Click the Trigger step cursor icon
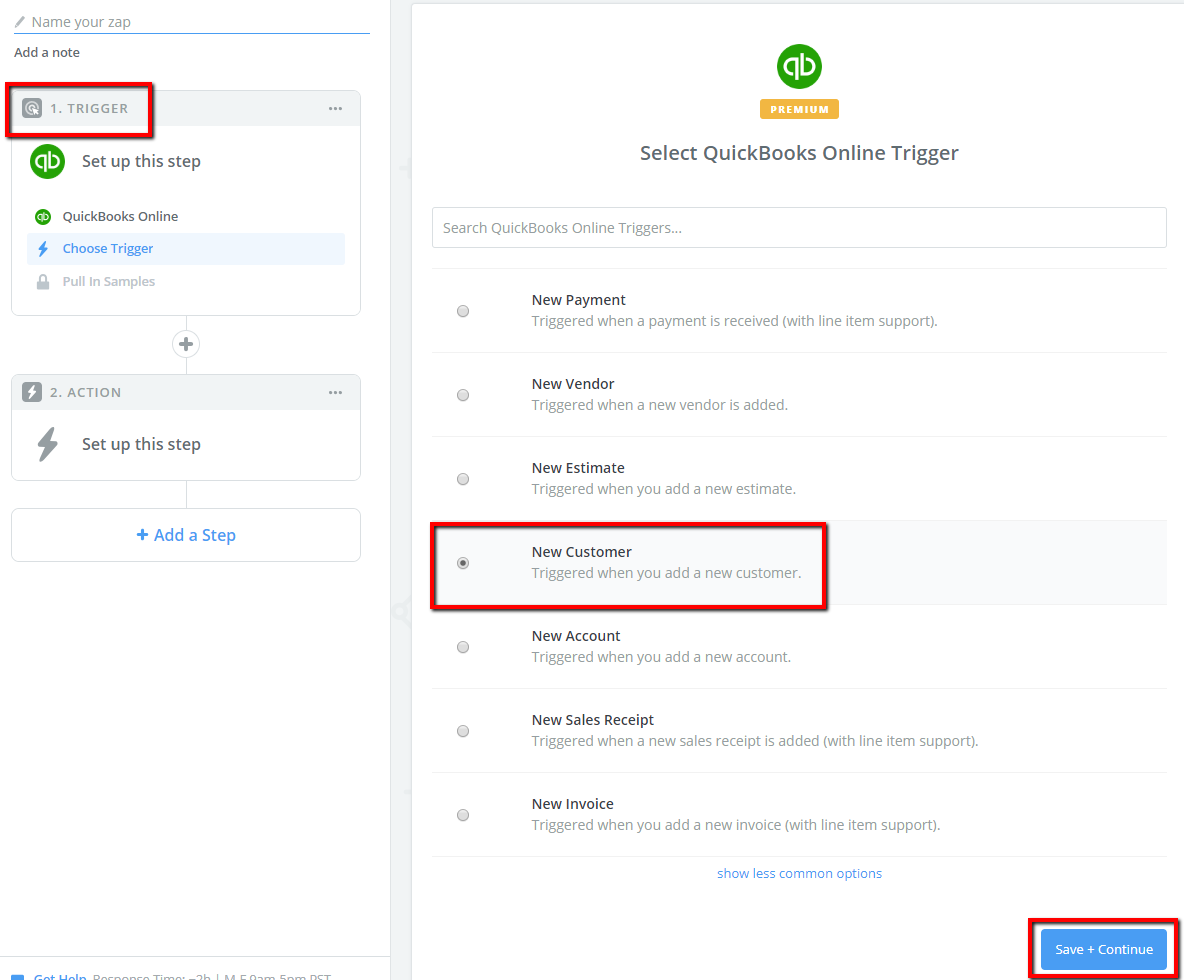This screenshot has height=980, width=1184. coord(32,108)
